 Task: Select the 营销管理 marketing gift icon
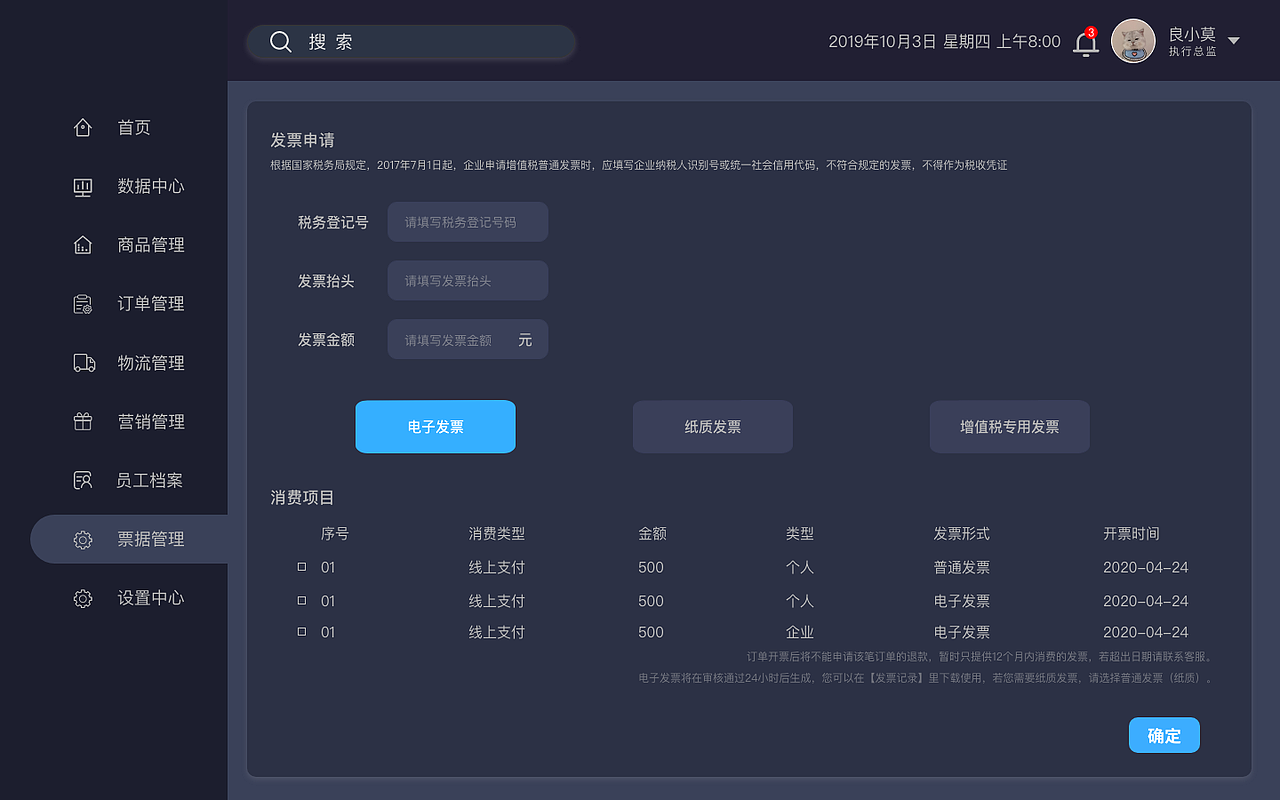pyautogui.click(x=83, y=421)
